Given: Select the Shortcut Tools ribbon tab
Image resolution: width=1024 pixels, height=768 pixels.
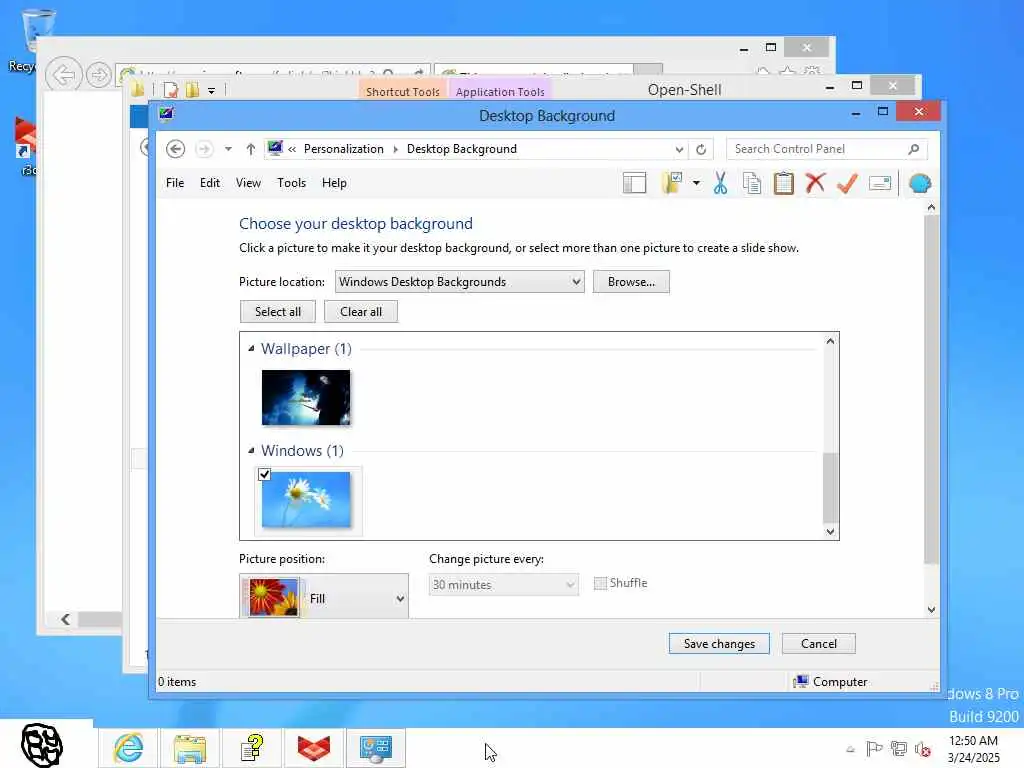Looking at the screenshot, I should [402, 91].
